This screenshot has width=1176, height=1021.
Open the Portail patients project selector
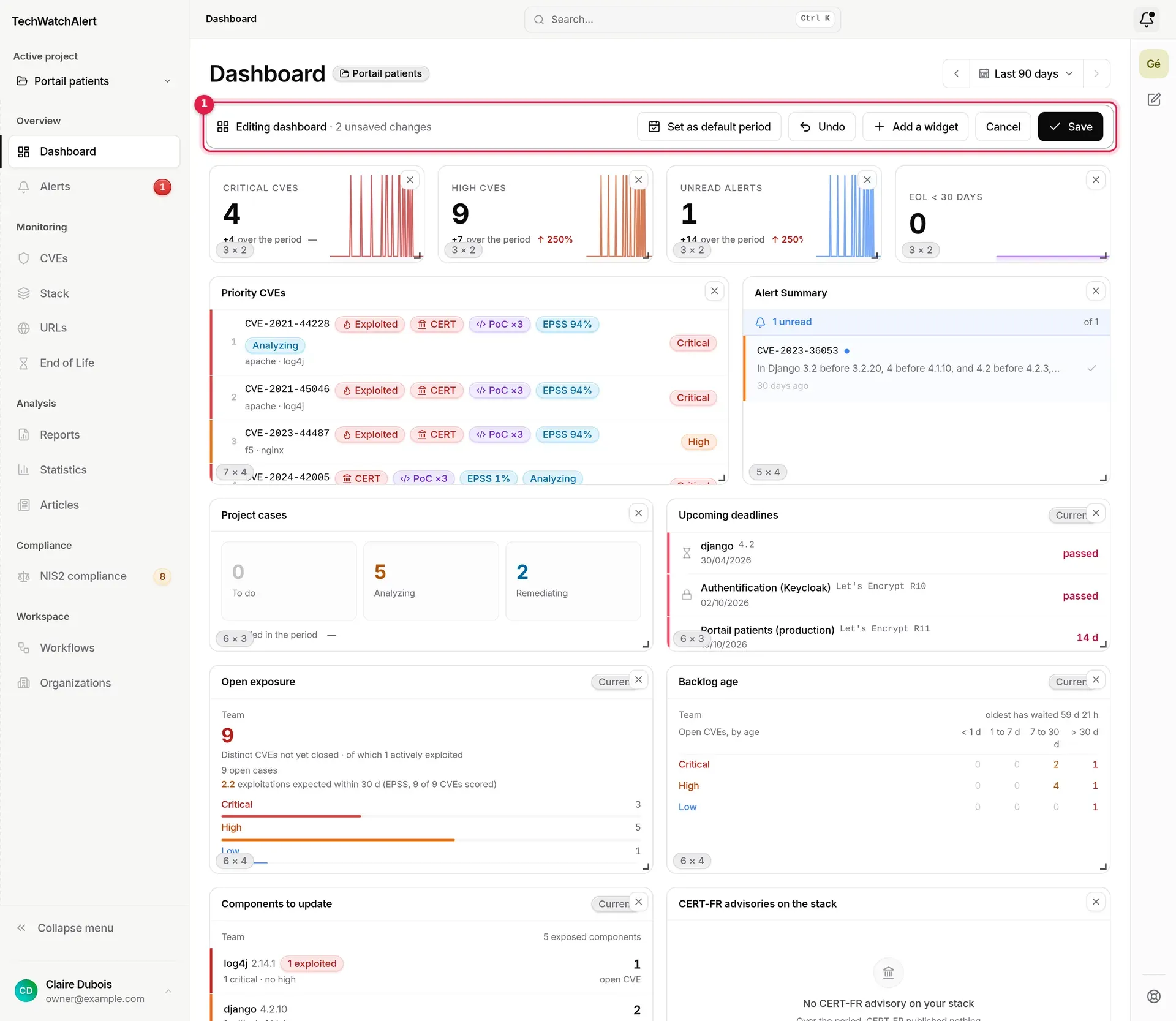[x=94, y=81]
